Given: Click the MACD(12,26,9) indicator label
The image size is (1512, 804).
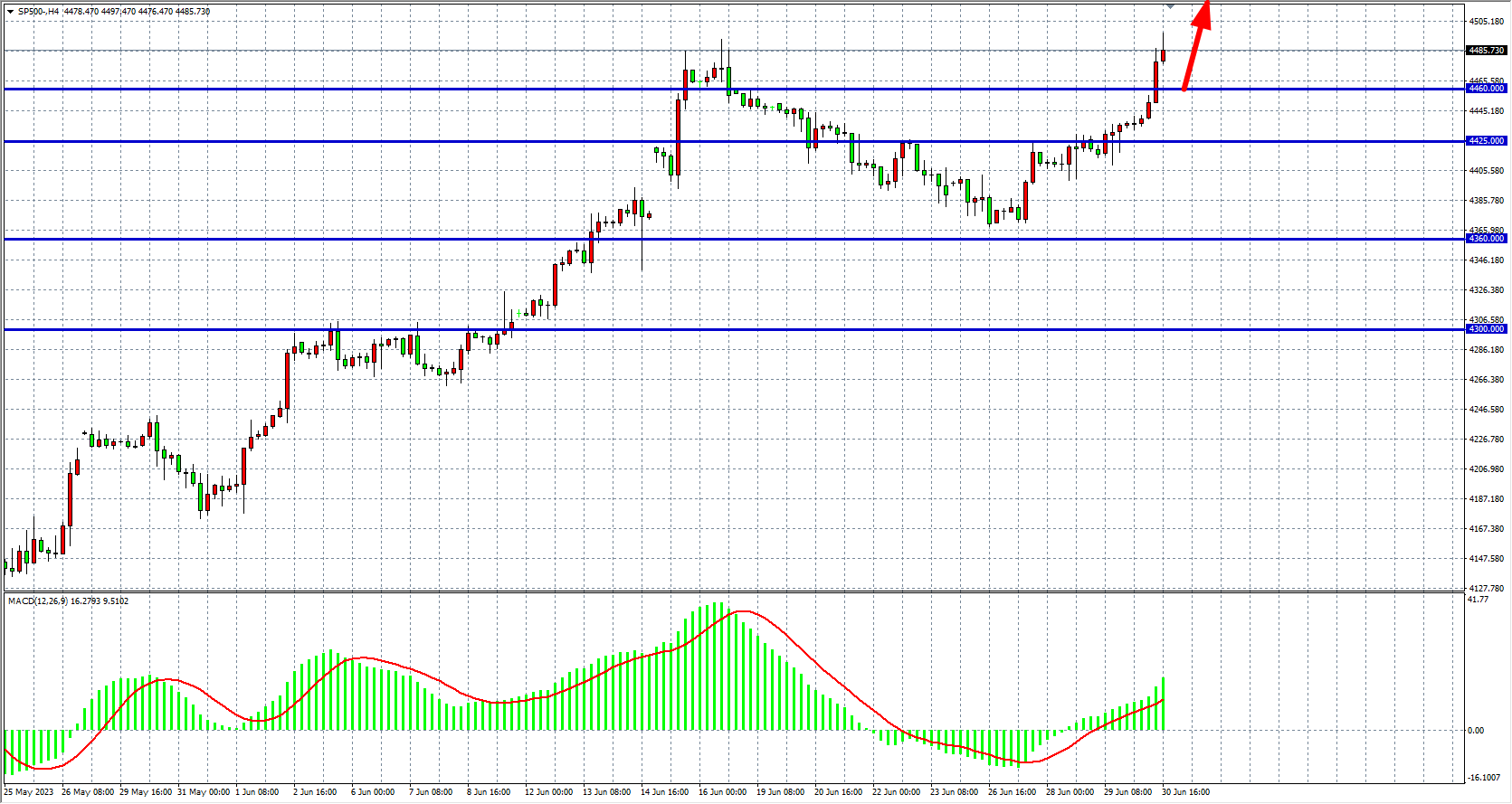Looking at the screenshot, I should (x=36, y=601).
